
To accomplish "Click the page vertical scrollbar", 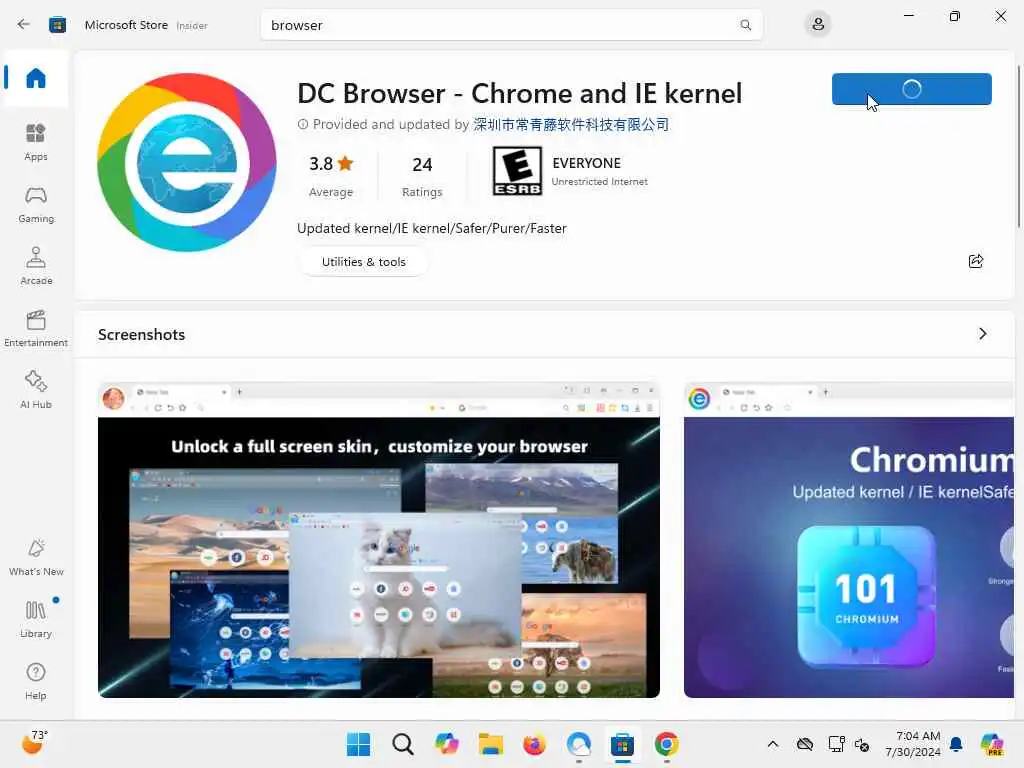I will point(1019,147).
